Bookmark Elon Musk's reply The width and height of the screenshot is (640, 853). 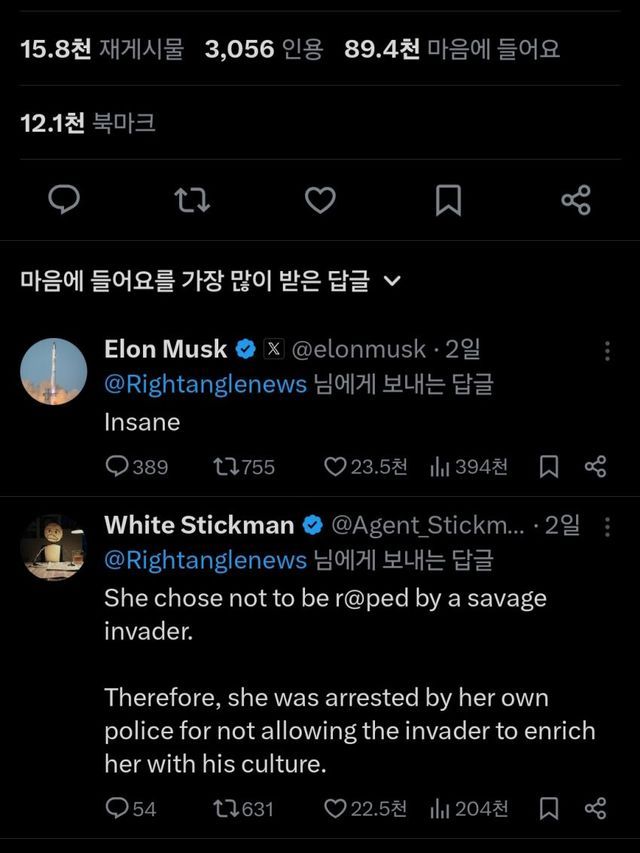pyautogui.click(x=548, y=466)
